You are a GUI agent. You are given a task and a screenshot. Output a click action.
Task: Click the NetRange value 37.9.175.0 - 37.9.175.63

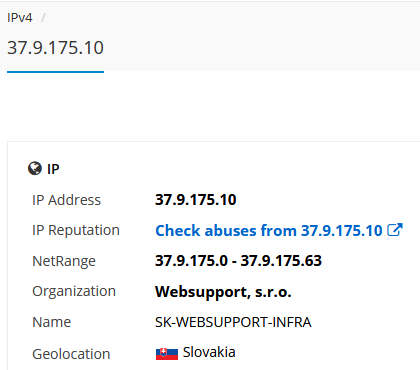click(238, 261)
